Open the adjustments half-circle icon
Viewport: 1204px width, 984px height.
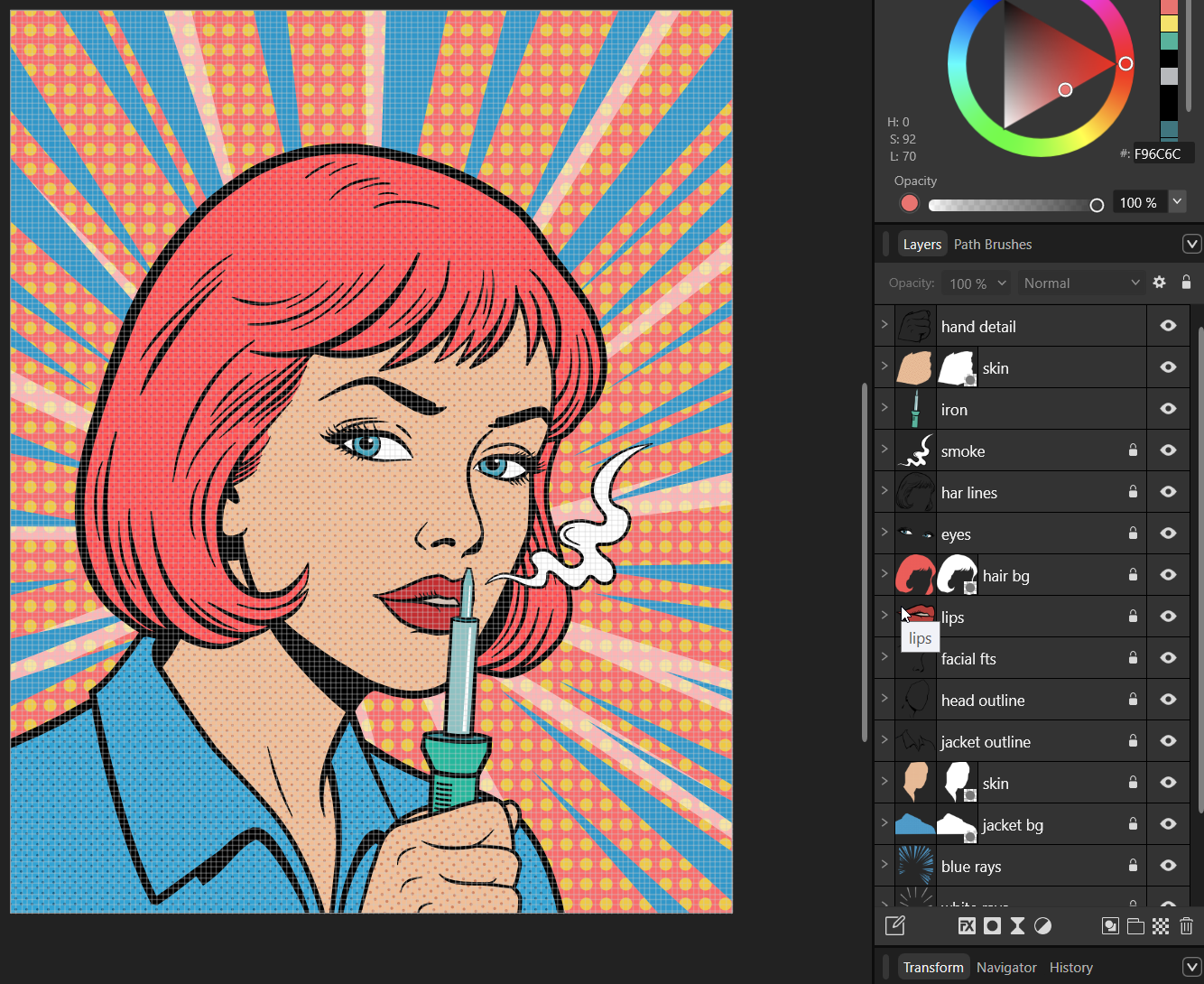point(1042,926)
